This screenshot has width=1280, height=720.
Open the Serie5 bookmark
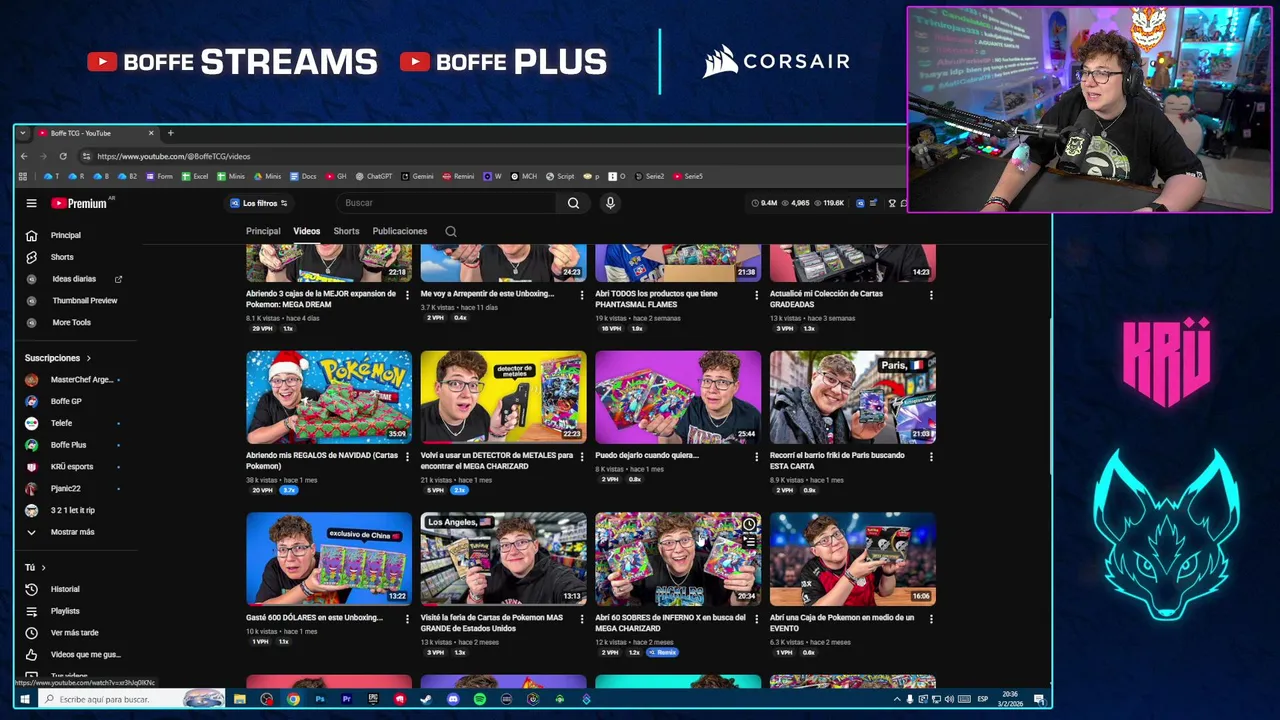(688, 176)
